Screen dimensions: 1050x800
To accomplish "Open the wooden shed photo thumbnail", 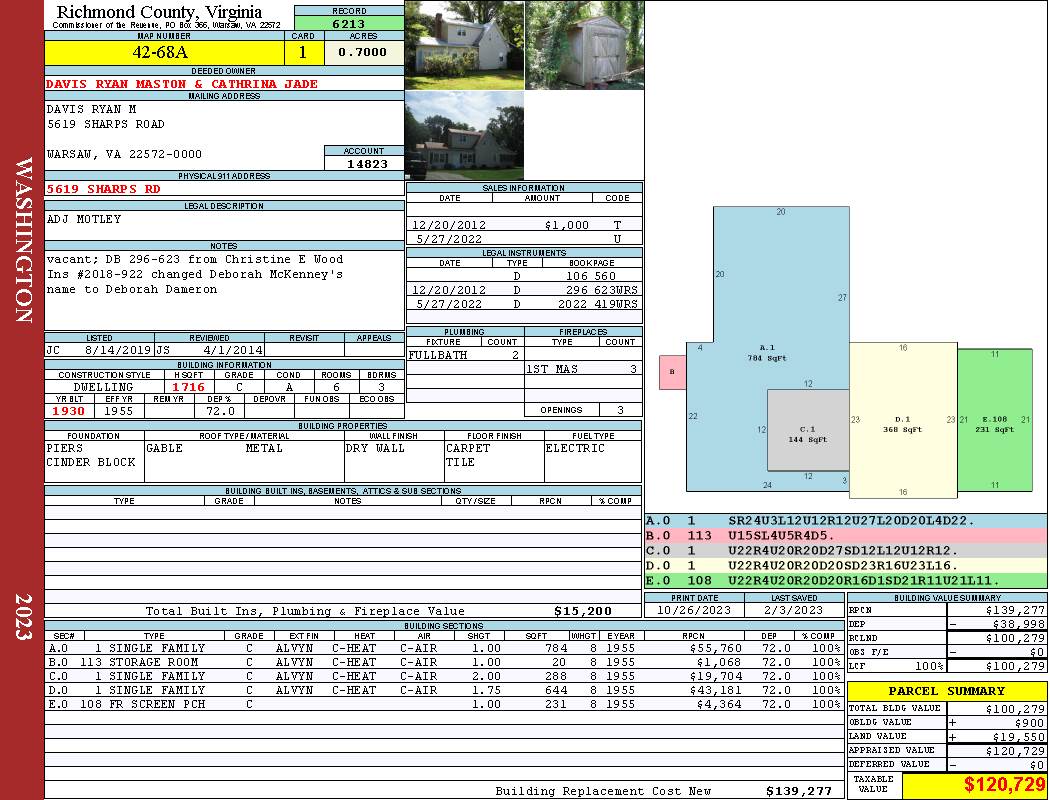I will [x=584, y=45].
